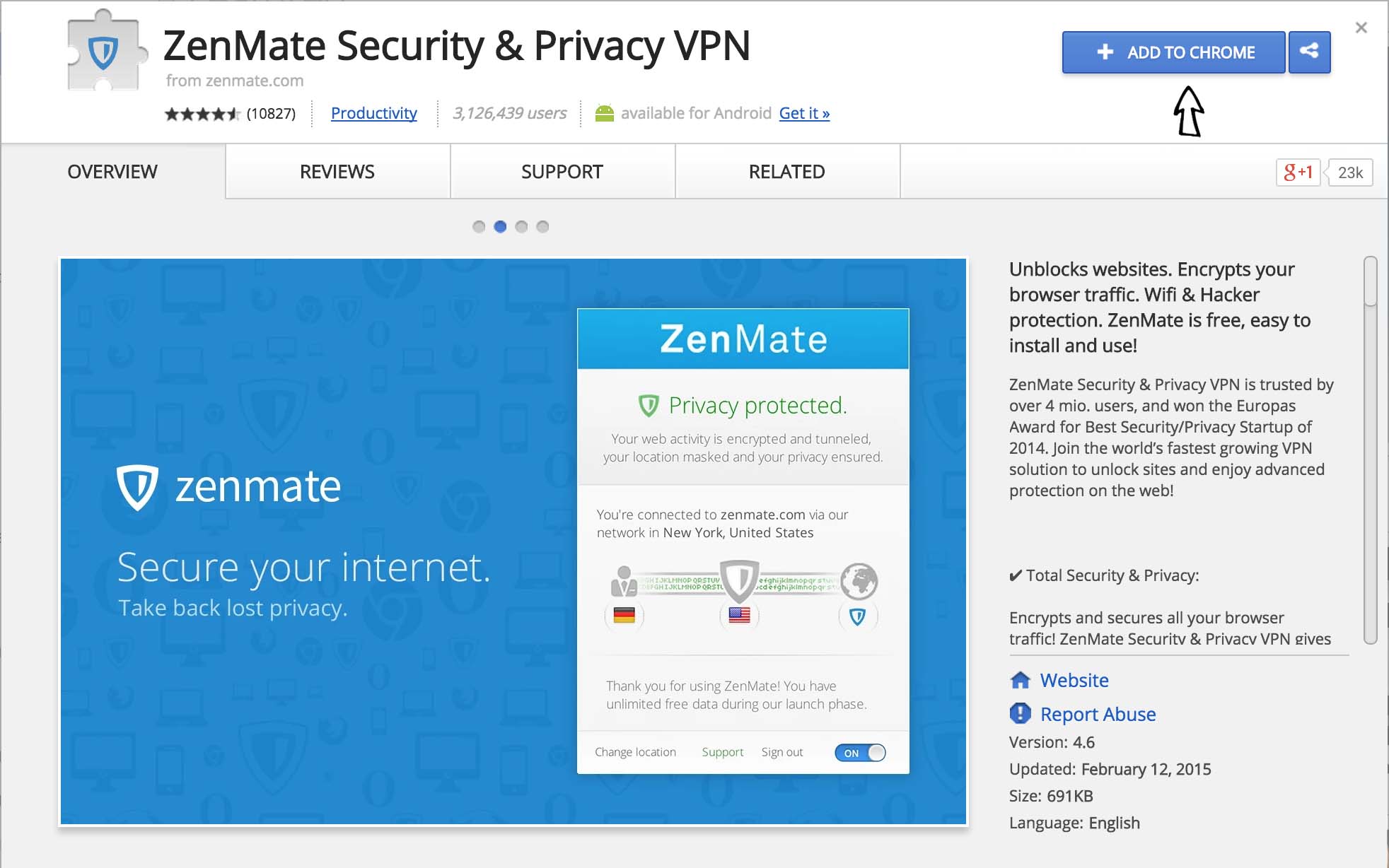Click the description panel scrollbar thumb

[1370, 281]
